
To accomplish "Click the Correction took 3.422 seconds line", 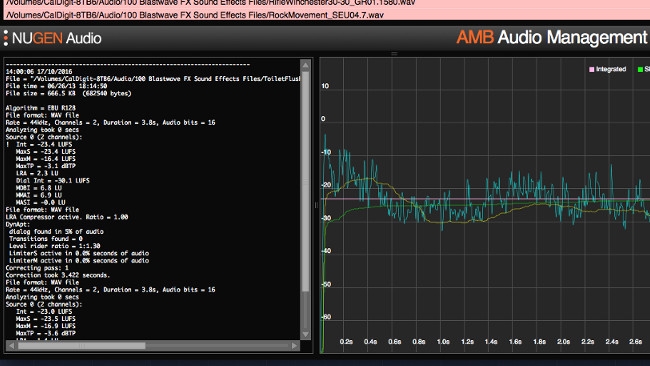I will [58, 275].
